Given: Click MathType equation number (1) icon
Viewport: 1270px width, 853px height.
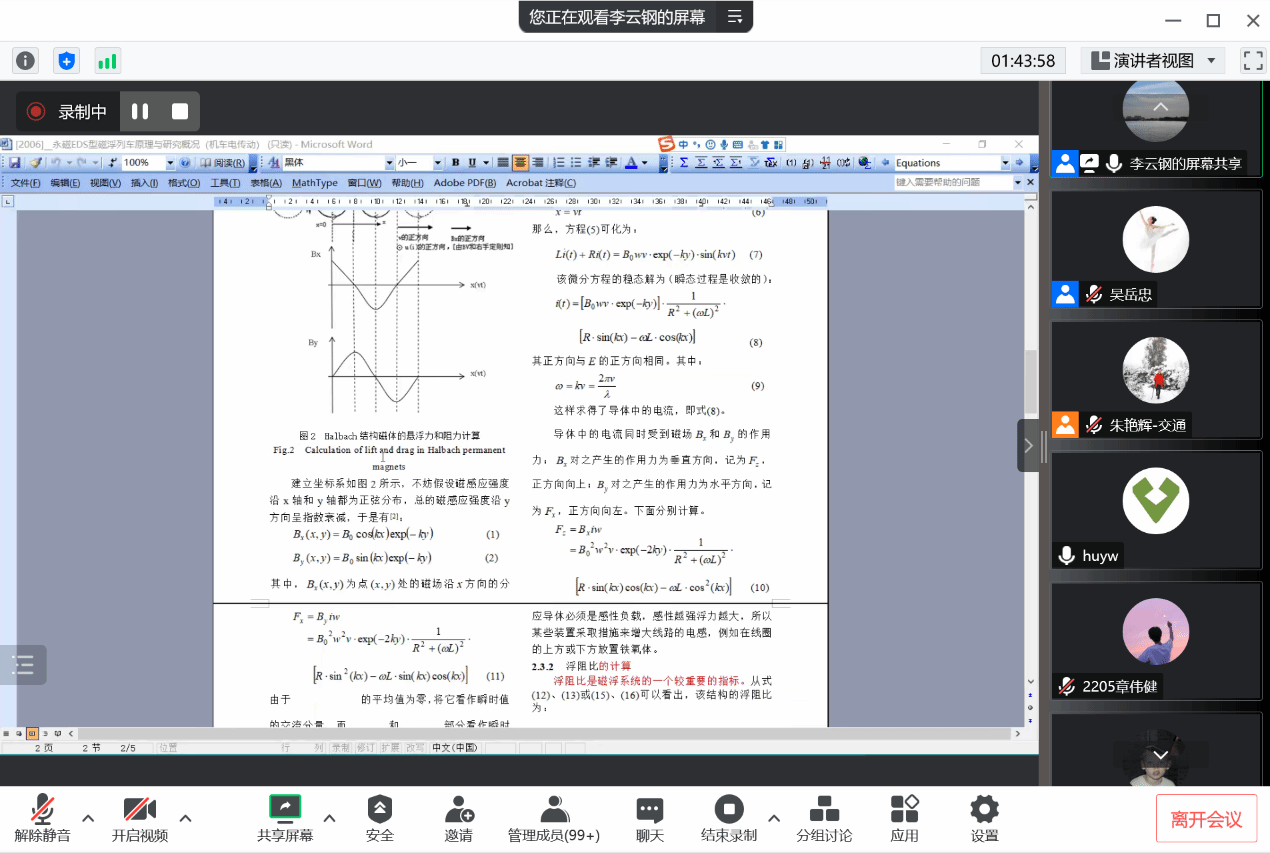Looking at the screenshot, I should pos(791,162).
